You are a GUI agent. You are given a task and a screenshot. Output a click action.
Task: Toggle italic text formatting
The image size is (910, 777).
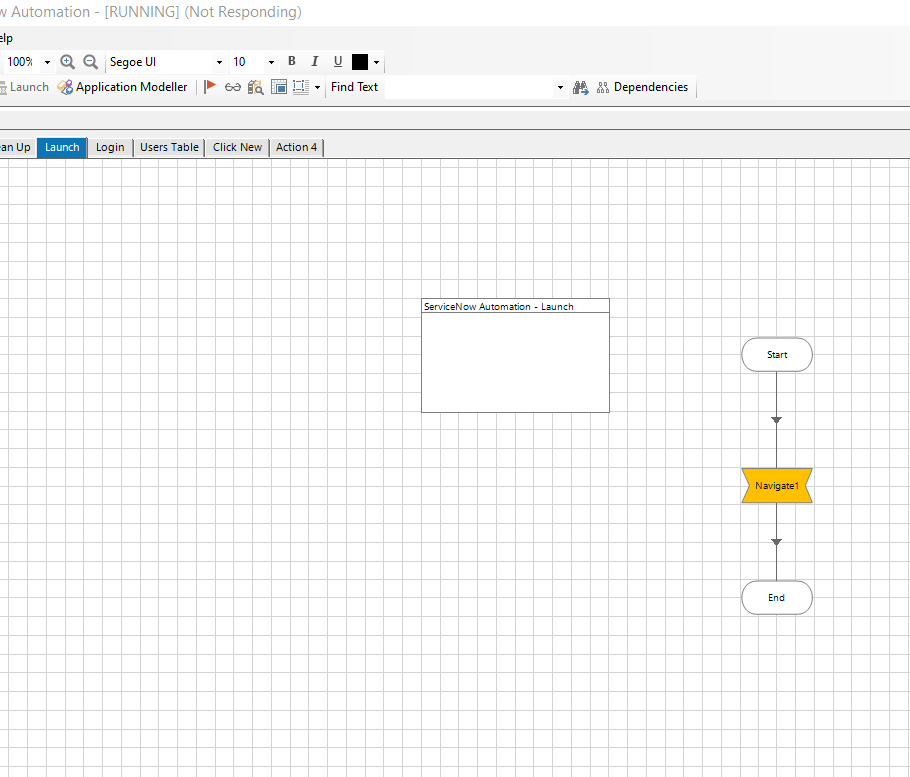tap(315, 62)
